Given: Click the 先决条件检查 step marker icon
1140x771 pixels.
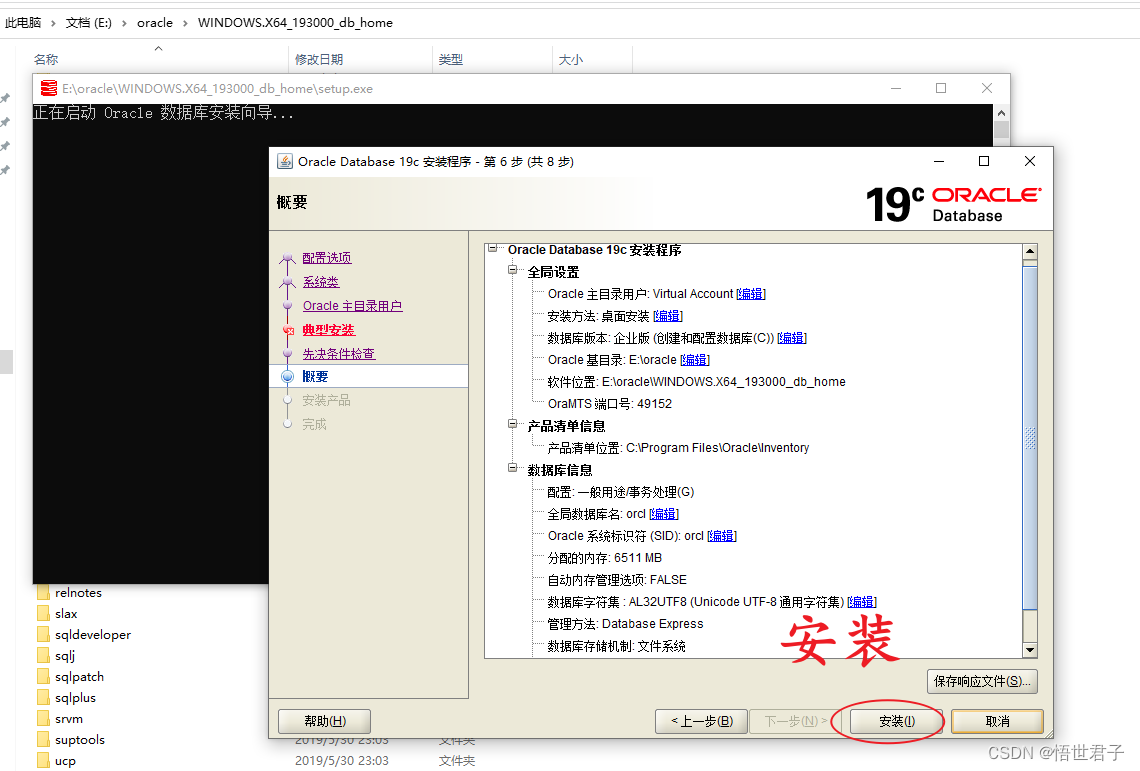Looking at the screenshot, I should point(287,353).
